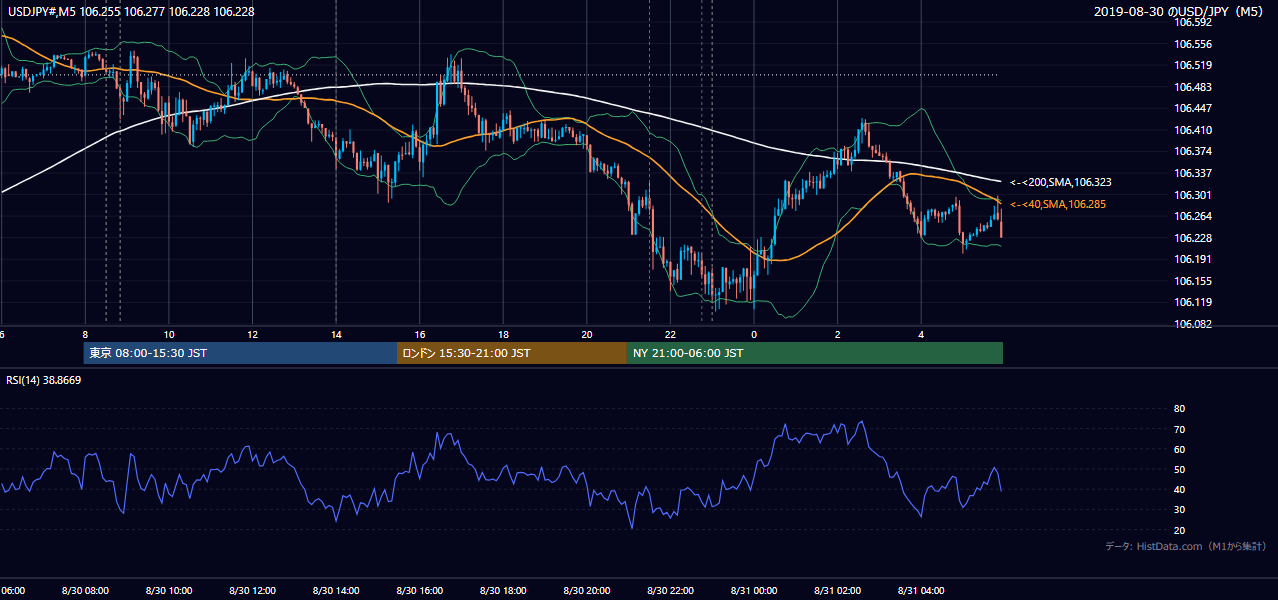
Task: Click the USDJPY#,M5 title with OHLC values
Action: (x=129, y=10)
